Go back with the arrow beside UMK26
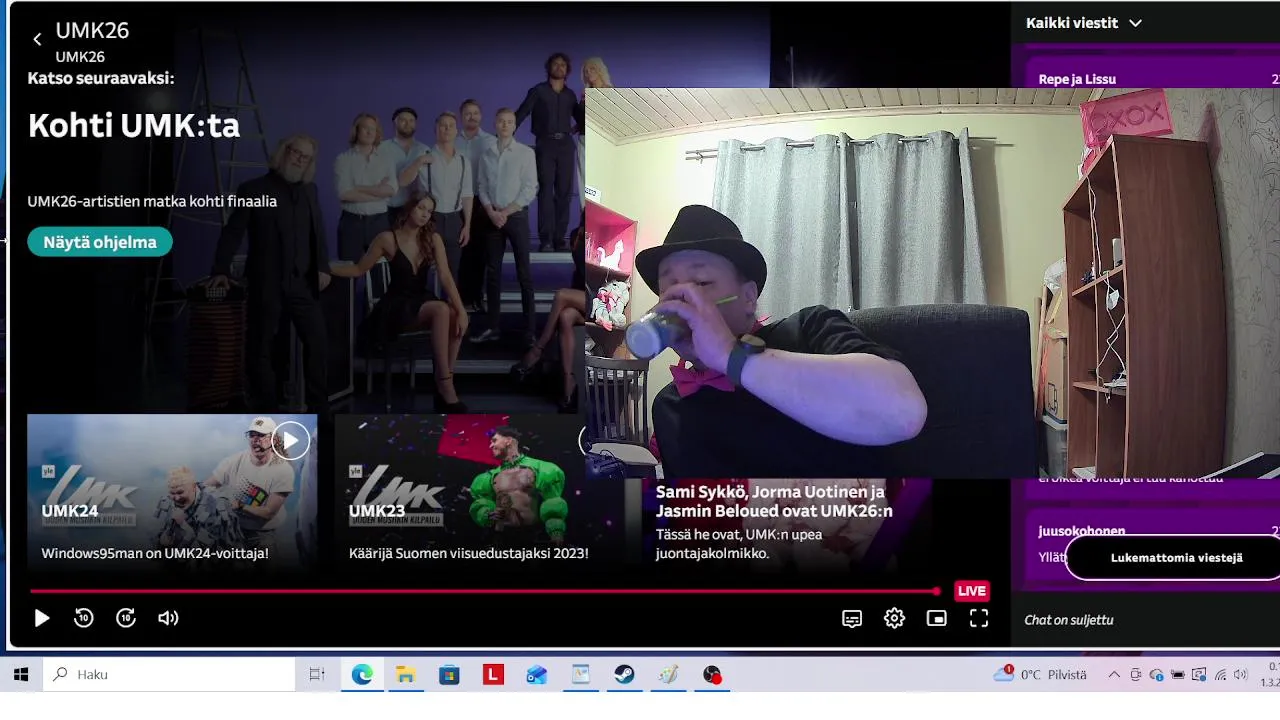The height and width of the screenshot is (720, 1280). click(x=37, y=40)
